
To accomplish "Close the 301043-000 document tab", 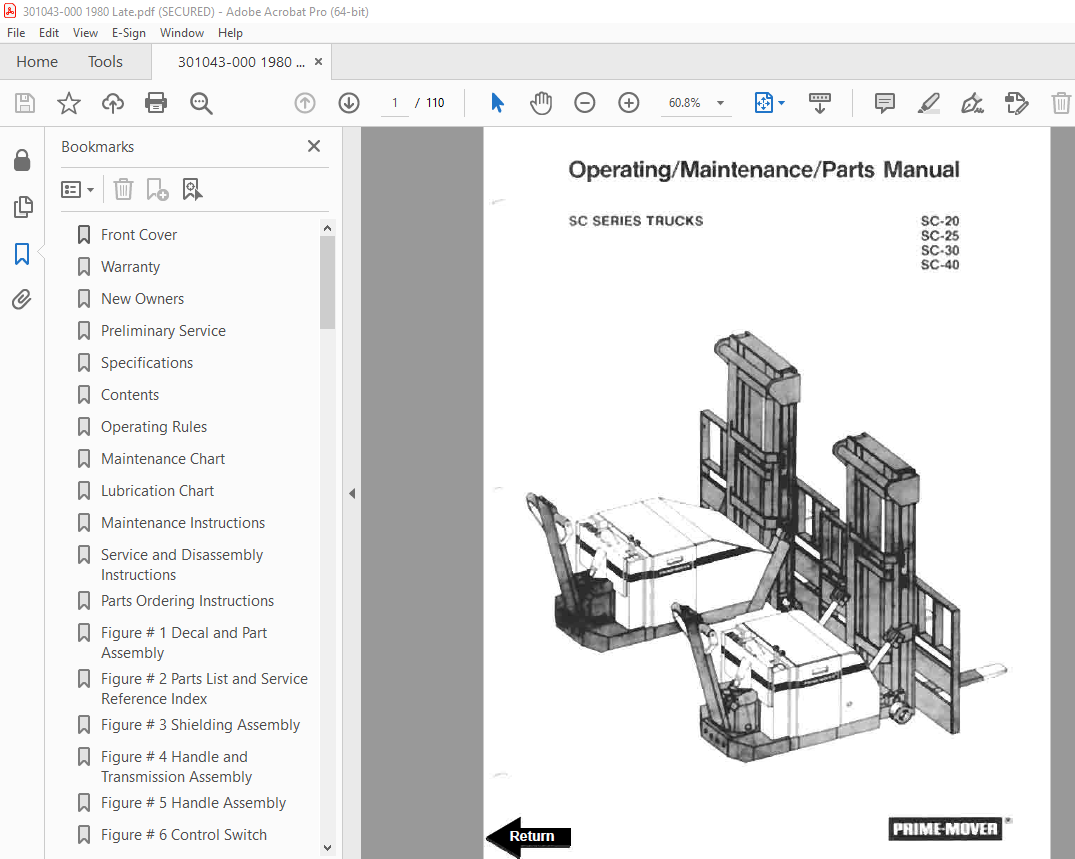I will tap(318, 62).
